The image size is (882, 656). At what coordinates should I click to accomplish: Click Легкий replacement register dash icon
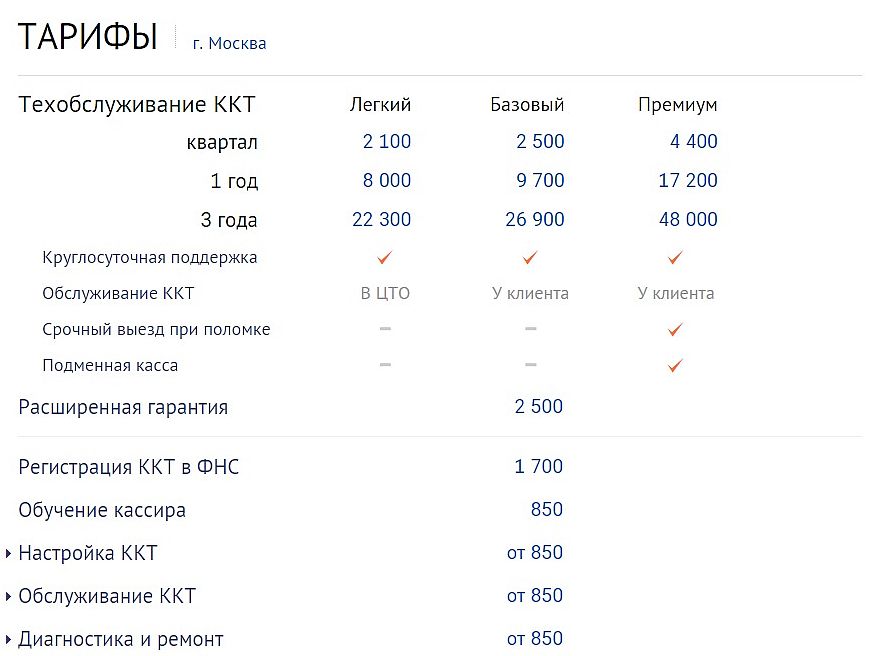point(385,365)
